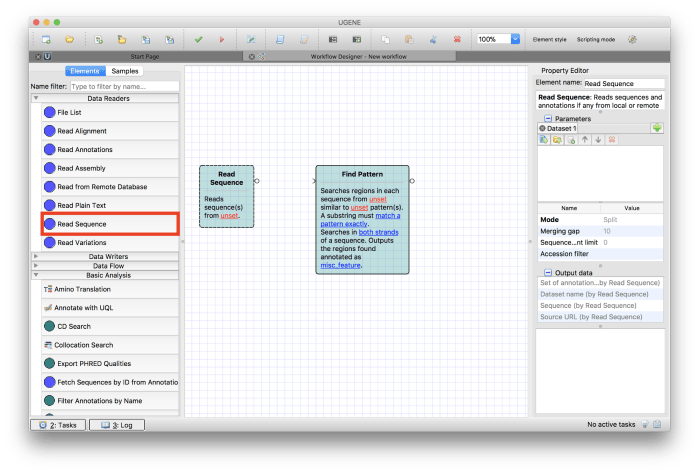Collapse the Parameters section
This screenshot has width=699, height=473.
click(x=547, y=118)
